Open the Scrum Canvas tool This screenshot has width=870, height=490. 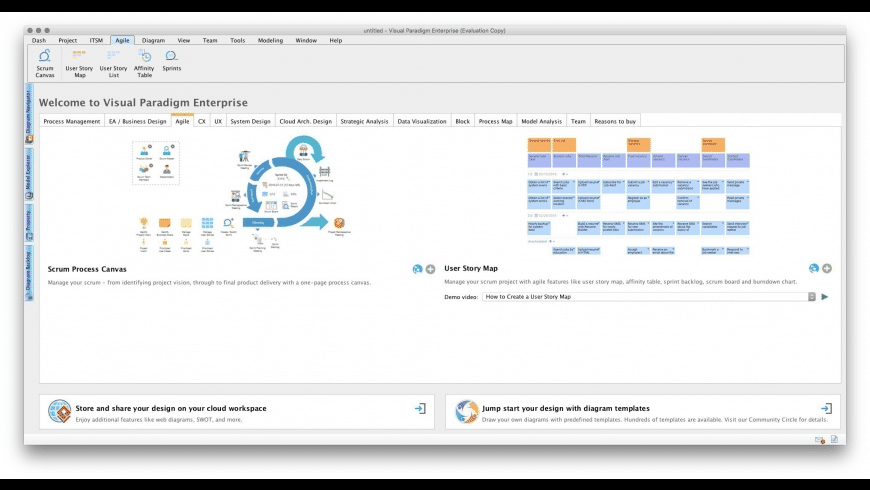(x=45, y=63)
